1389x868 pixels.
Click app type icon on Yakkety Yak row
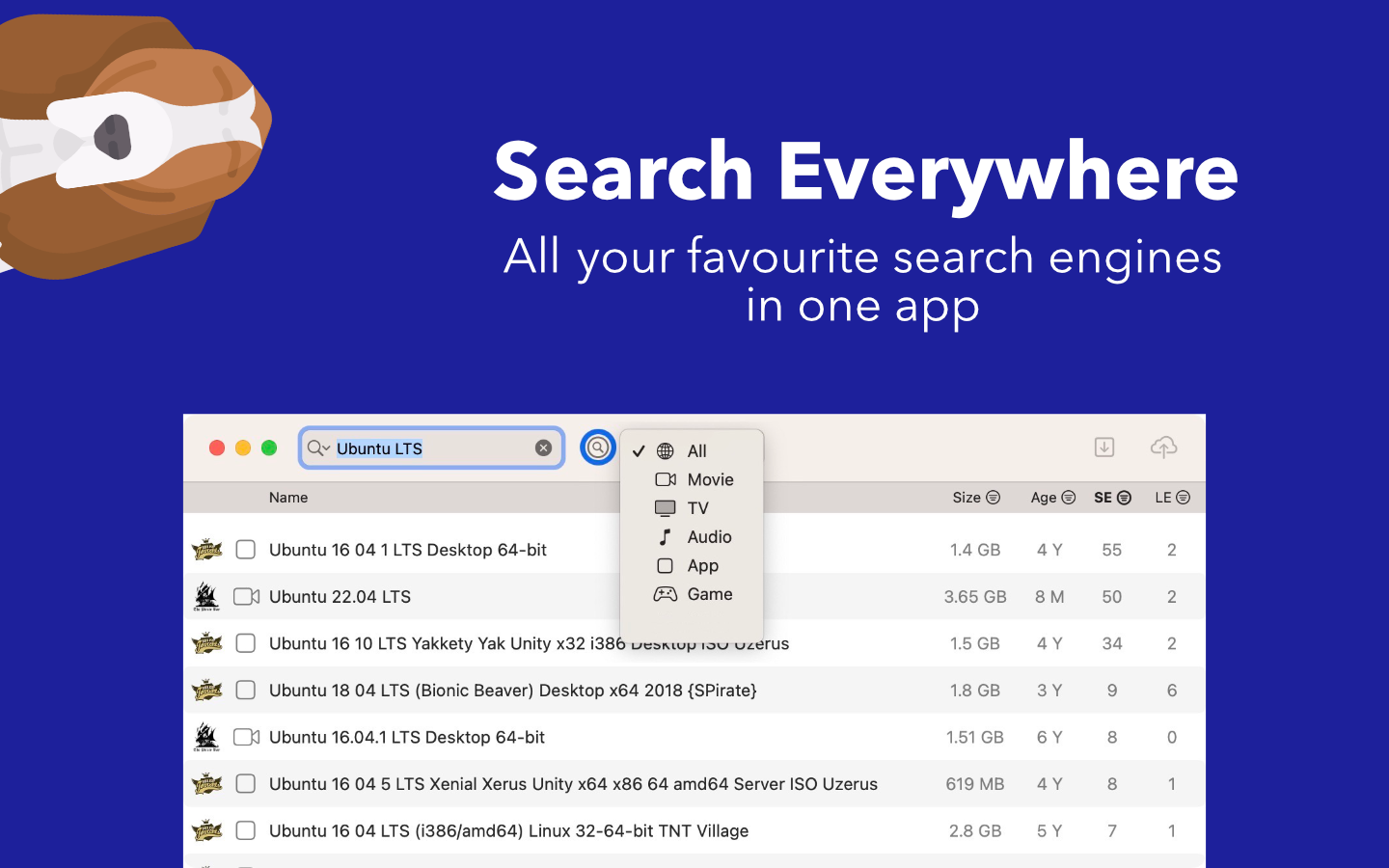point(246,643)
